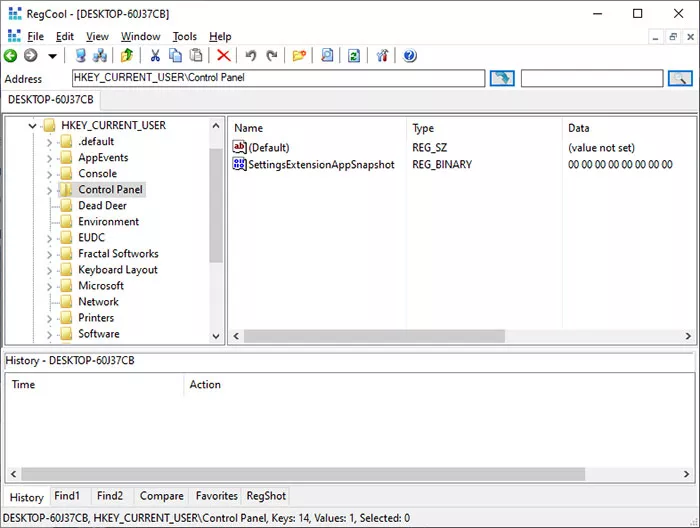Switch to the Find2 tab
Viewport: 700px width, 528px height.
coord(110,496)
